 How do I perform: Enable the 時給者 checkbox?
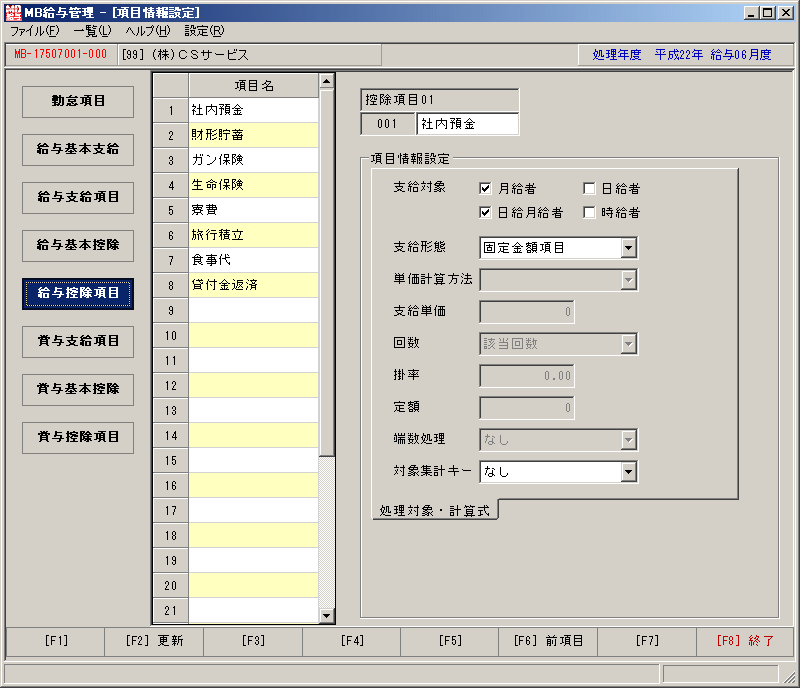tap(589, 212)
